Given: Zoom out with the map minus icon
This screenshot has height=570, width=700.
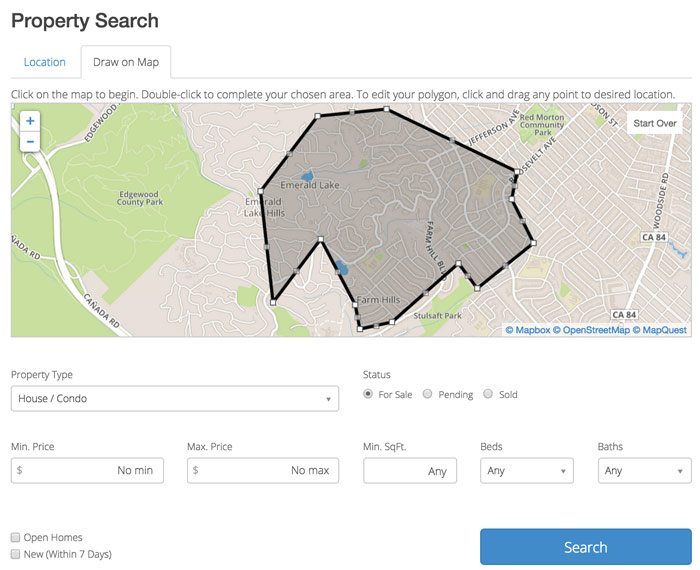Looking at the screenshot, I should (x=30, y=141).
